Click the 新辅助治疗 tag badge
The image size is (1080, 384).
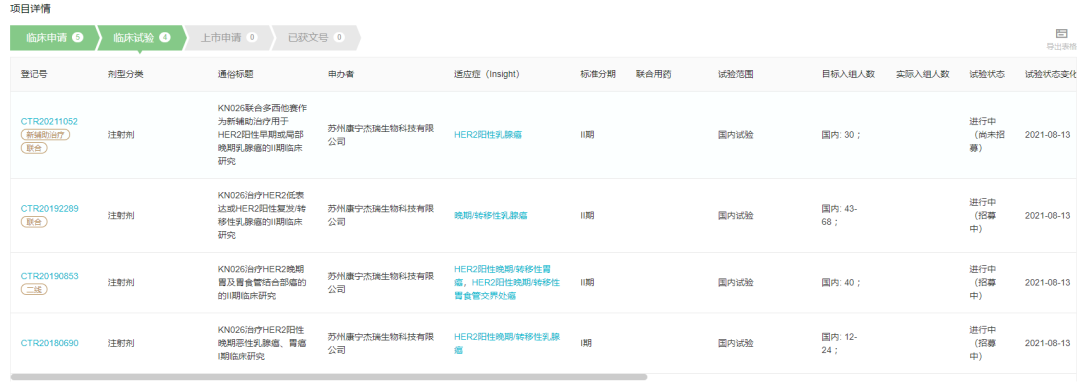tap(45, 135)
